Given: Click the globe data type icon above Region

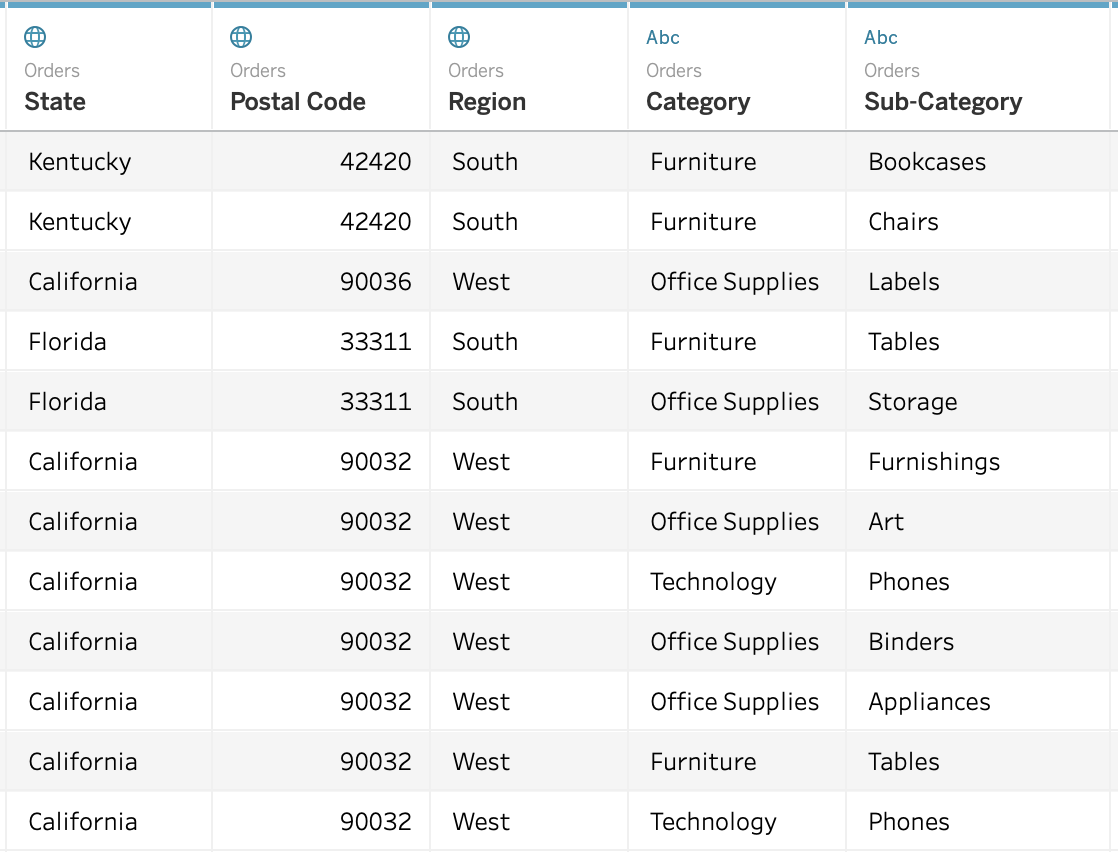Looking at the screenshot, I should click(x=459, y=37).
